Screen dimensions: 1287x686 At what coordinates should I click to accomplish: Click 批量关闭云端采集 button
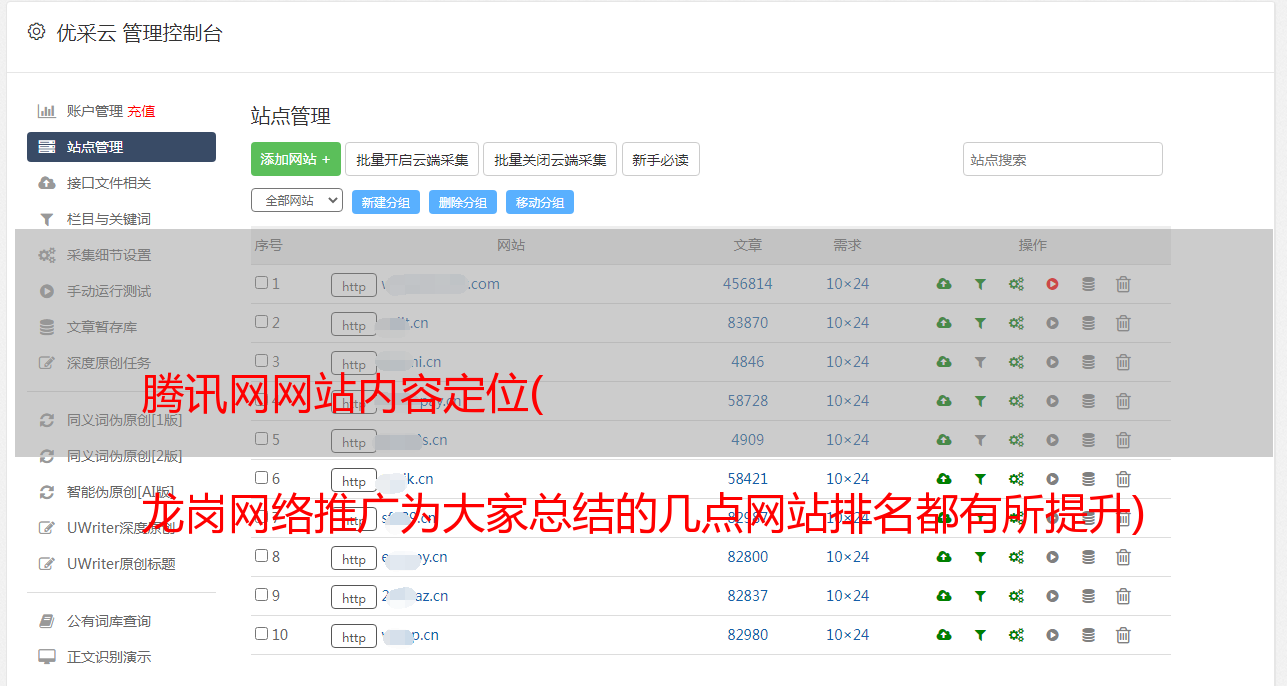coord(550,159)
